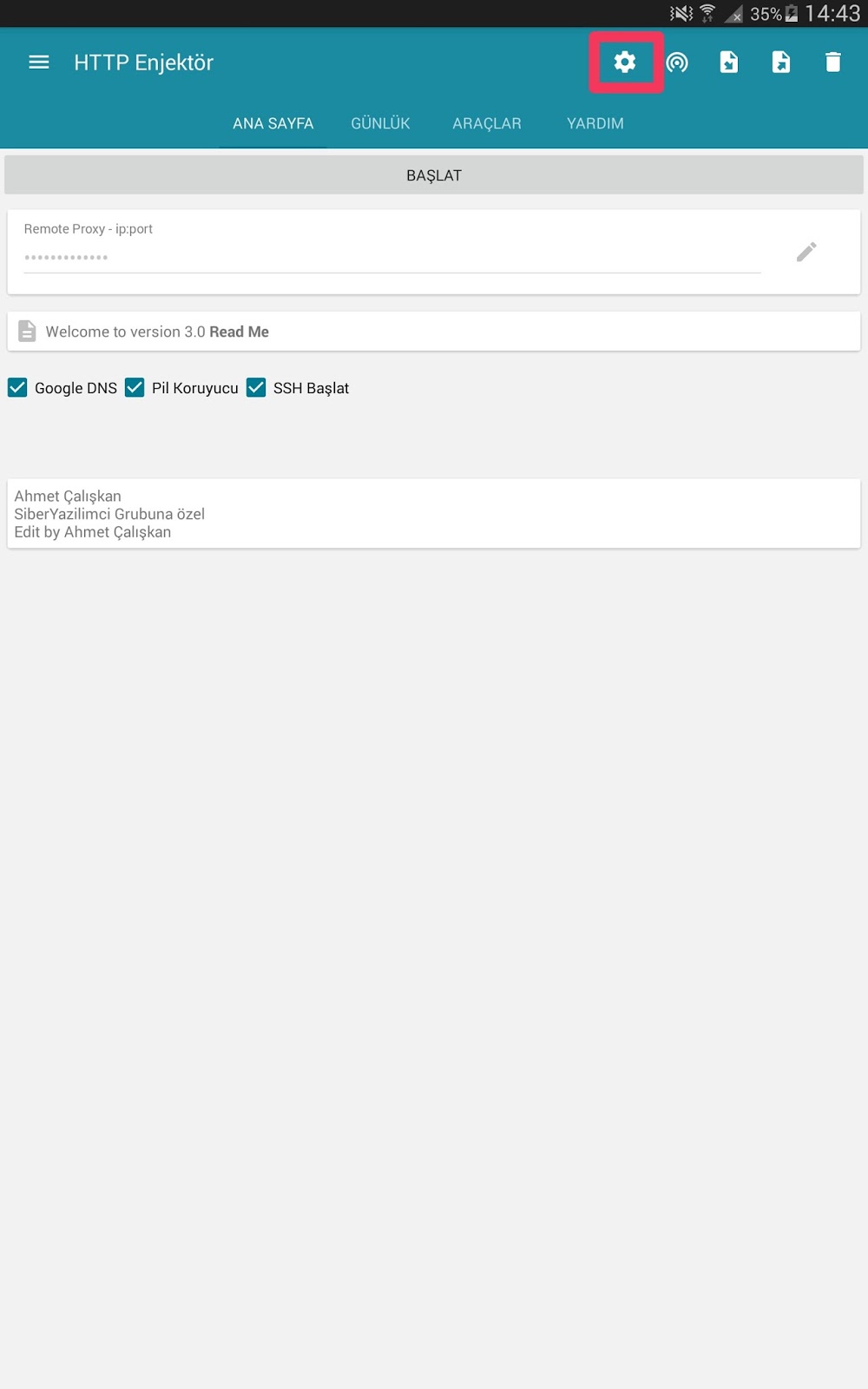Select the ANA SAYFA tab
Image resolution: width=868 pixels, height=1389 pixels.
click(x=273, y=123)
